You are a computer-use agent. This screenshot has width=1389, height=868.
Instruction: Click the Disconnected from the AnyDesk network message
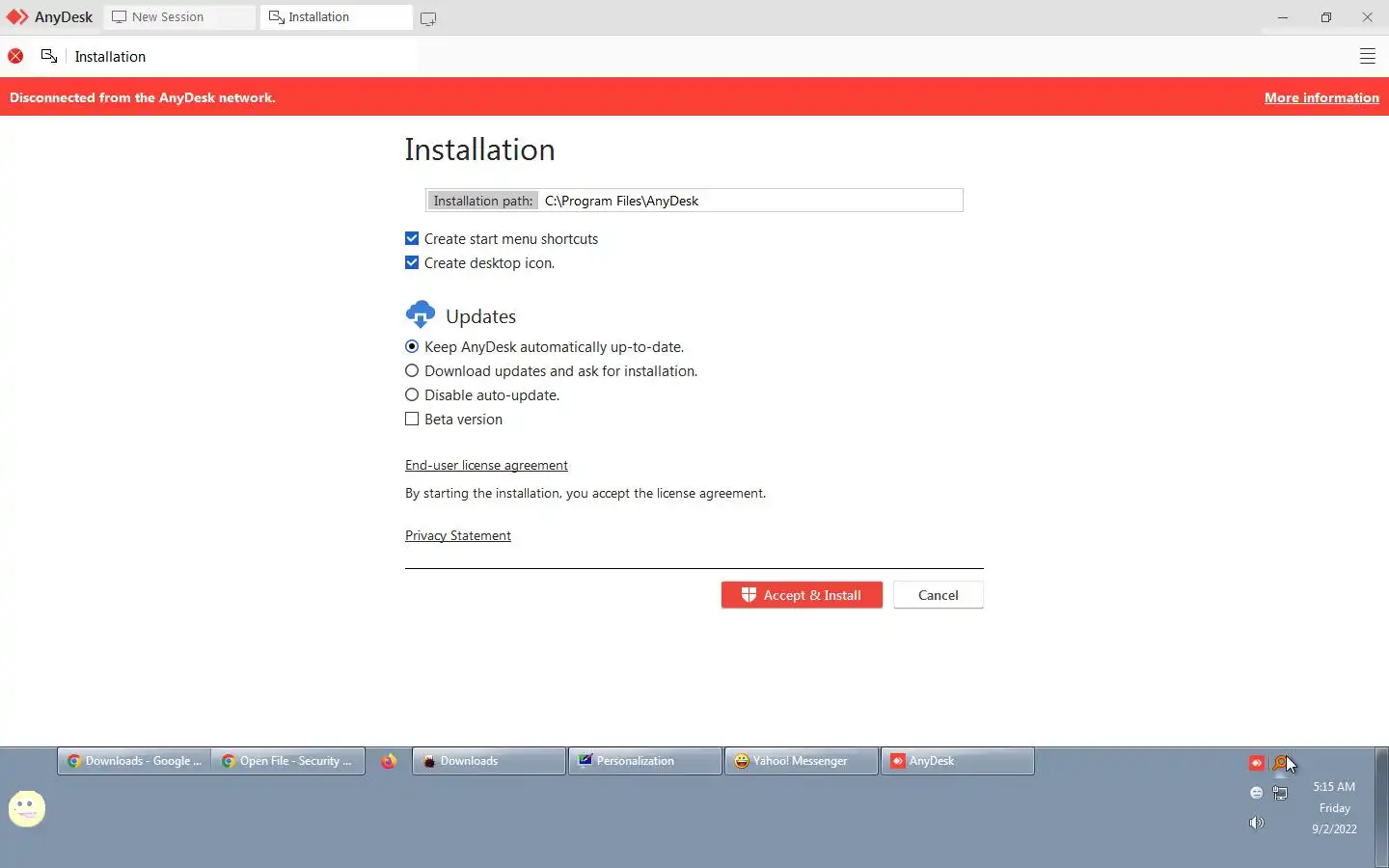coord(143,97)
